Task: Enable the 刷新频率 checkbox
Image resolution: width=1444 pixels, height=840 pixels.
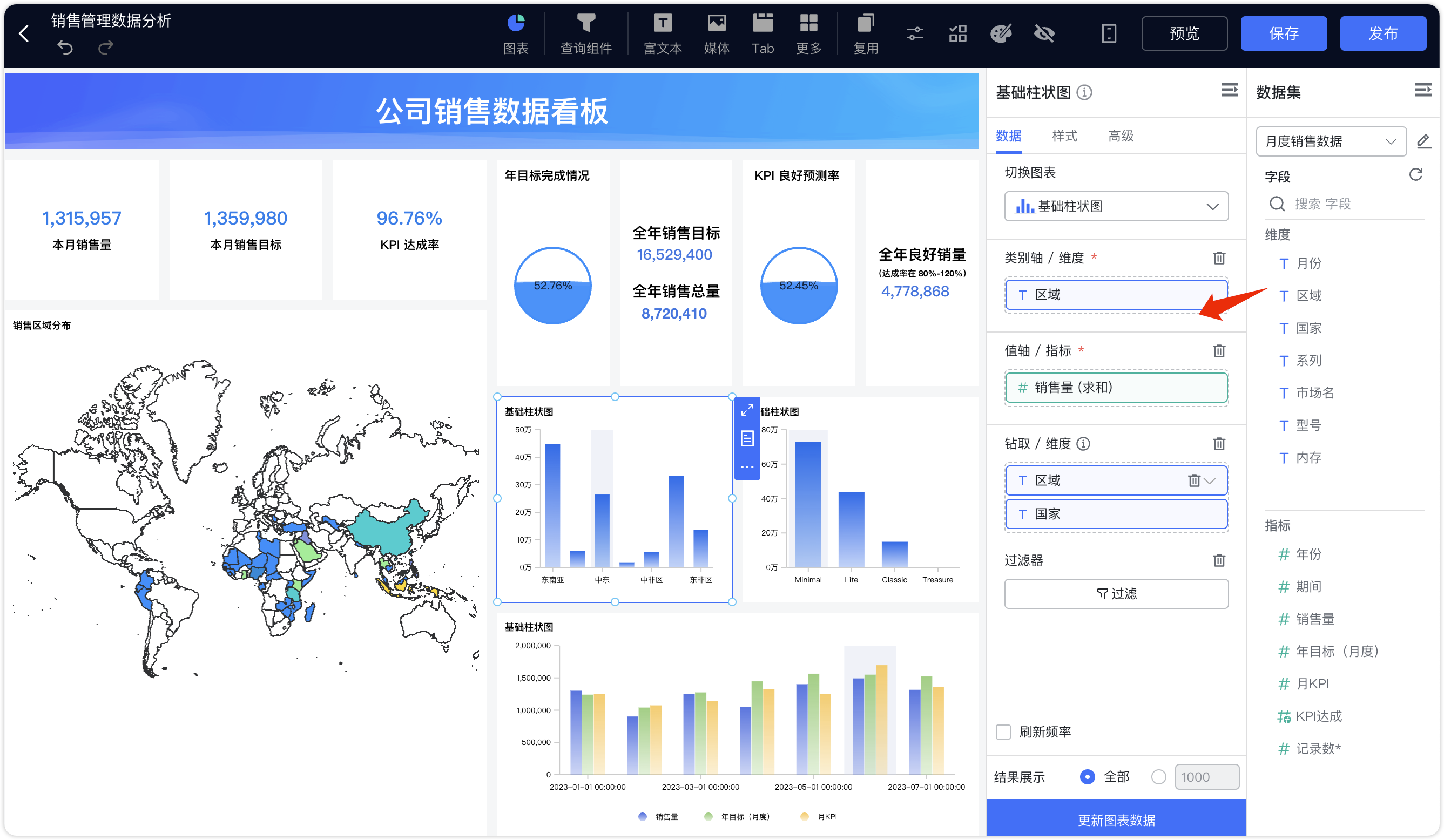Action: (1003, 731)
